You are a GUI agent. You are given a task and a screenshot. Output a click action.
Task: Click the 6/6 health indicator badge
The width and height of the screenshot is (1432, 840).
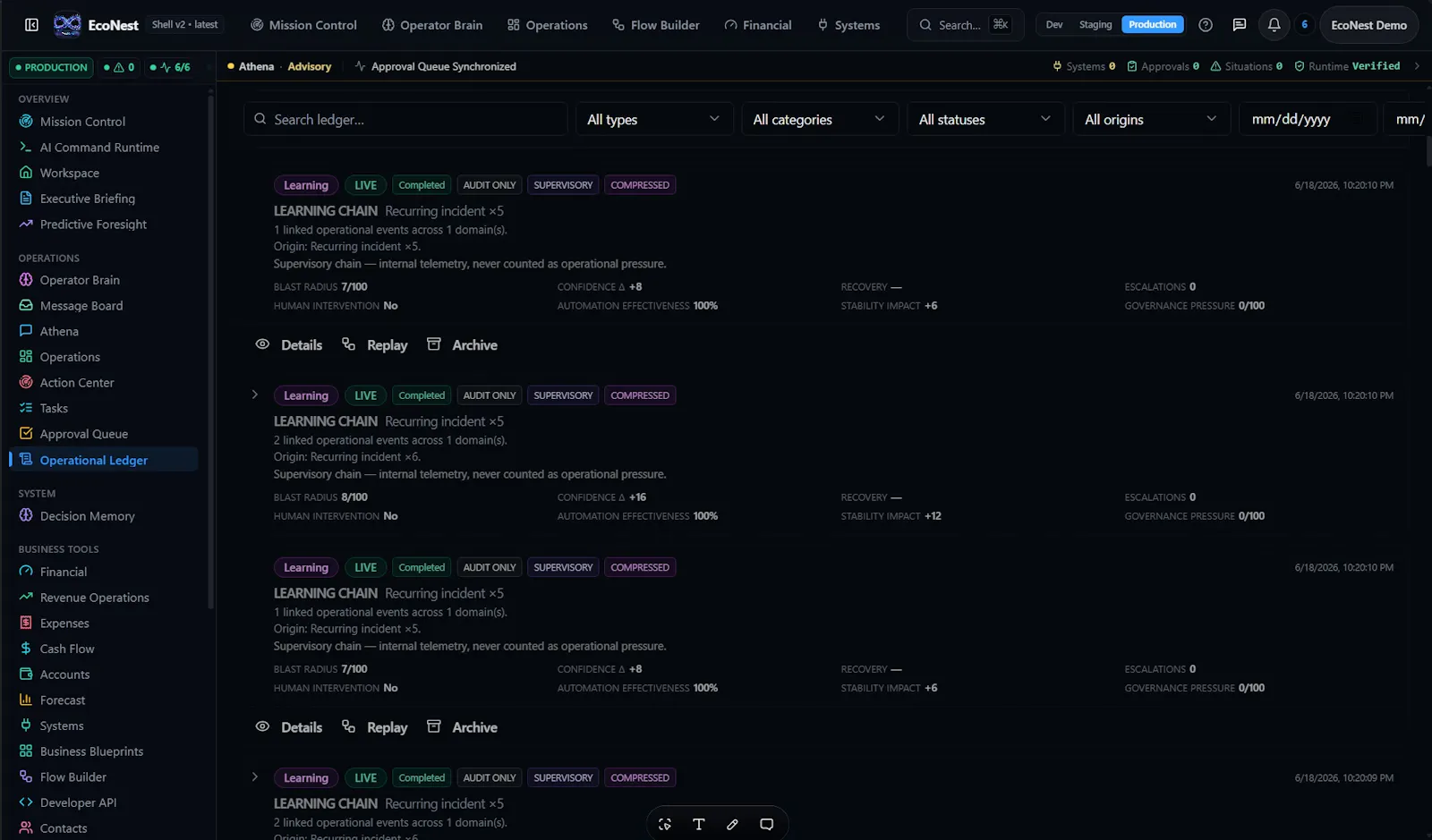170,67
